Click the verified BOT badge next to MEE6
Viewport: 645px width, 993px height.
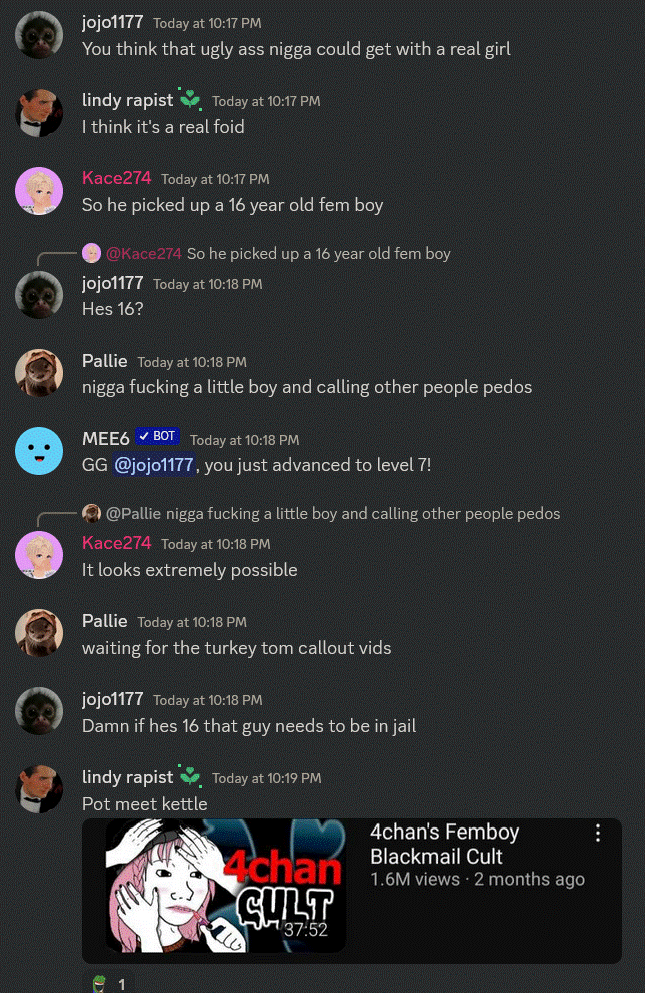point(158,436)
